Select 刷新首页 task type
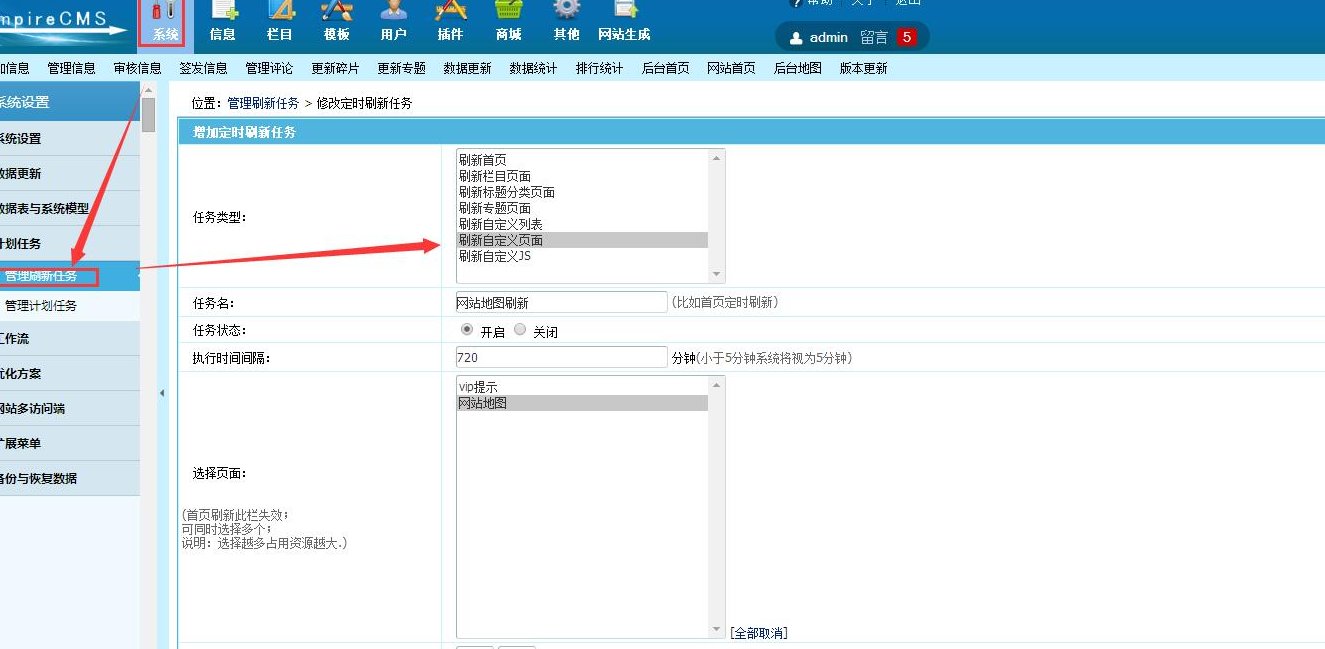 (582, 160)
